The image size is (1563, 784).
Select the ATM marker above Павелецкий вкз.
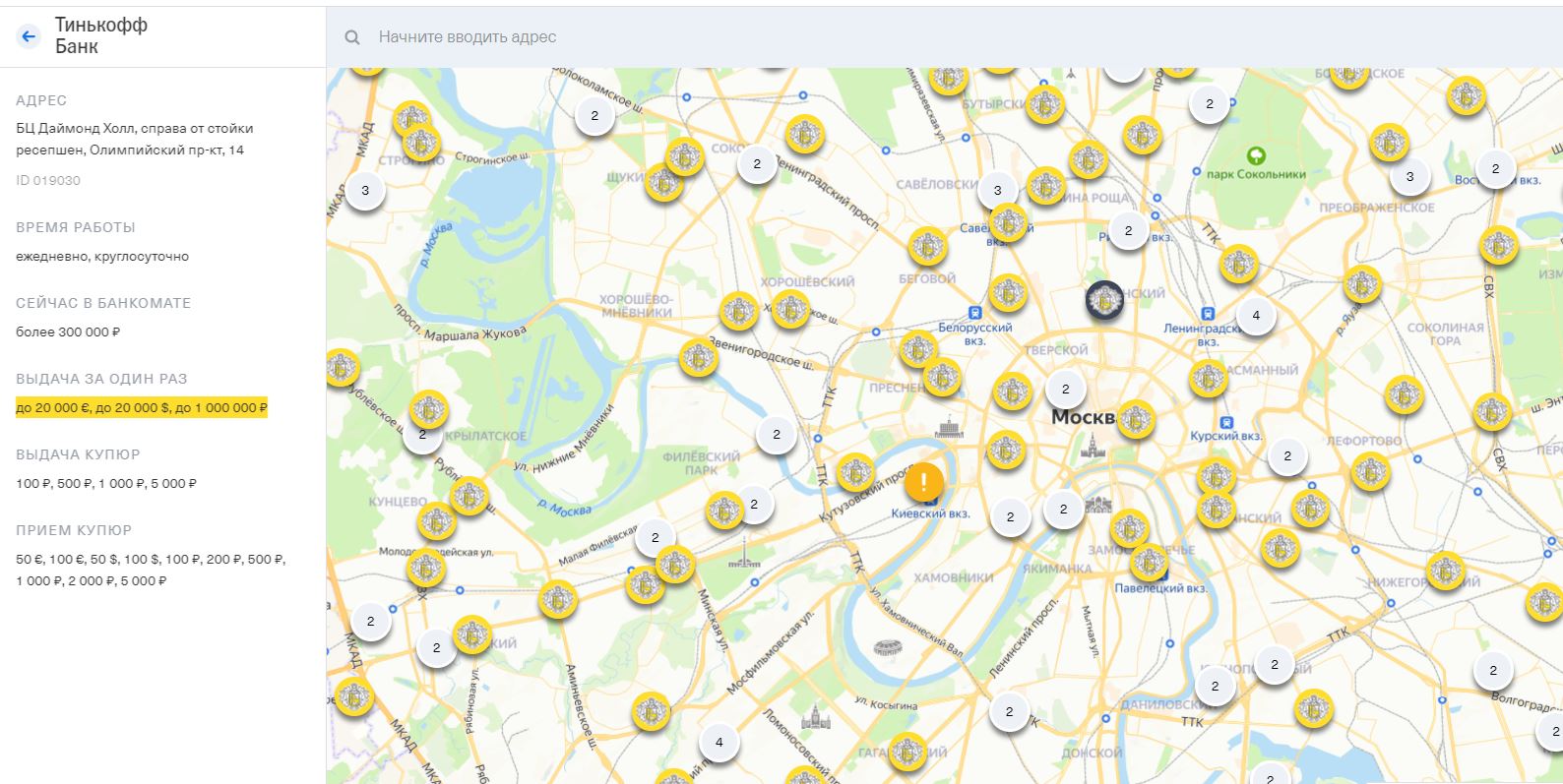click(x=1149, y=563)
